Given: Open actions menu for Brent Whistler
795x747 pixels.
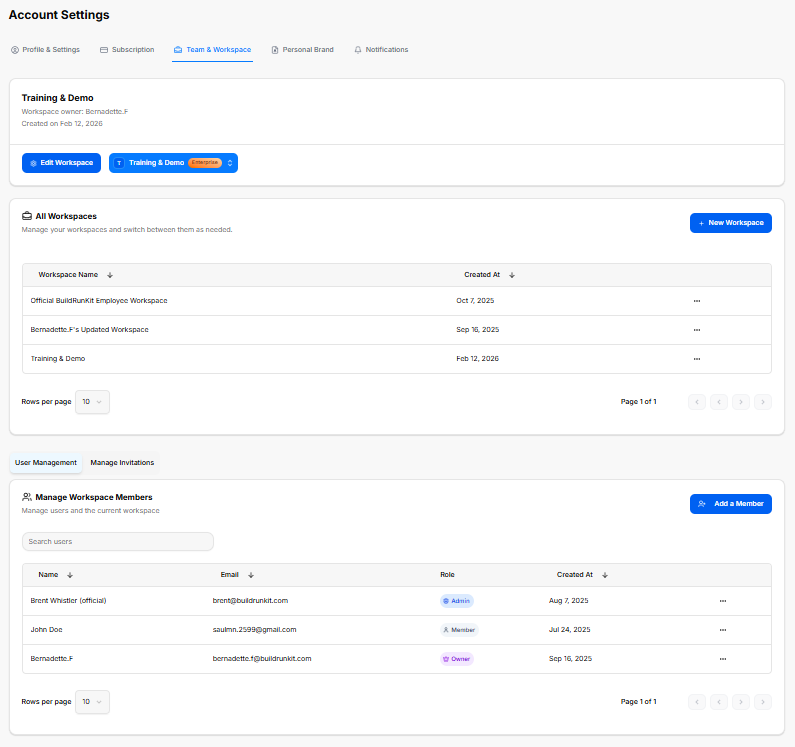Looking at the screenshot, I should (x=723, y=601).
